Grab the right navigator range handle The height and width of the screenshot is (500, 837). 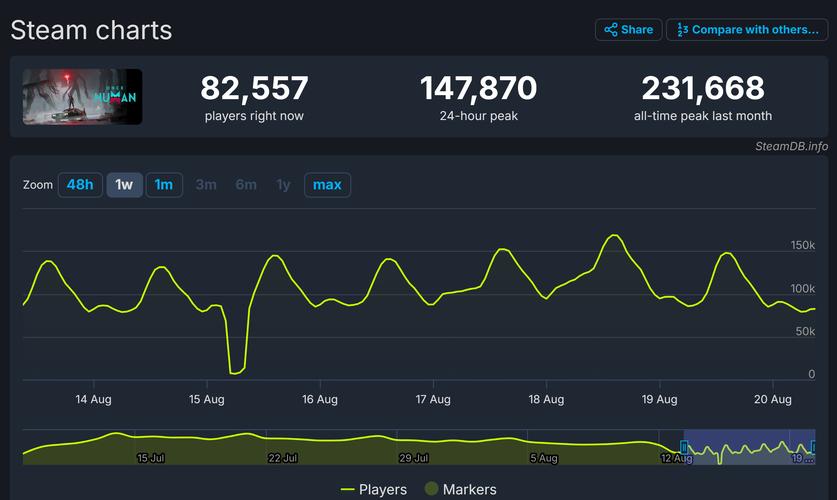(813, 447)
